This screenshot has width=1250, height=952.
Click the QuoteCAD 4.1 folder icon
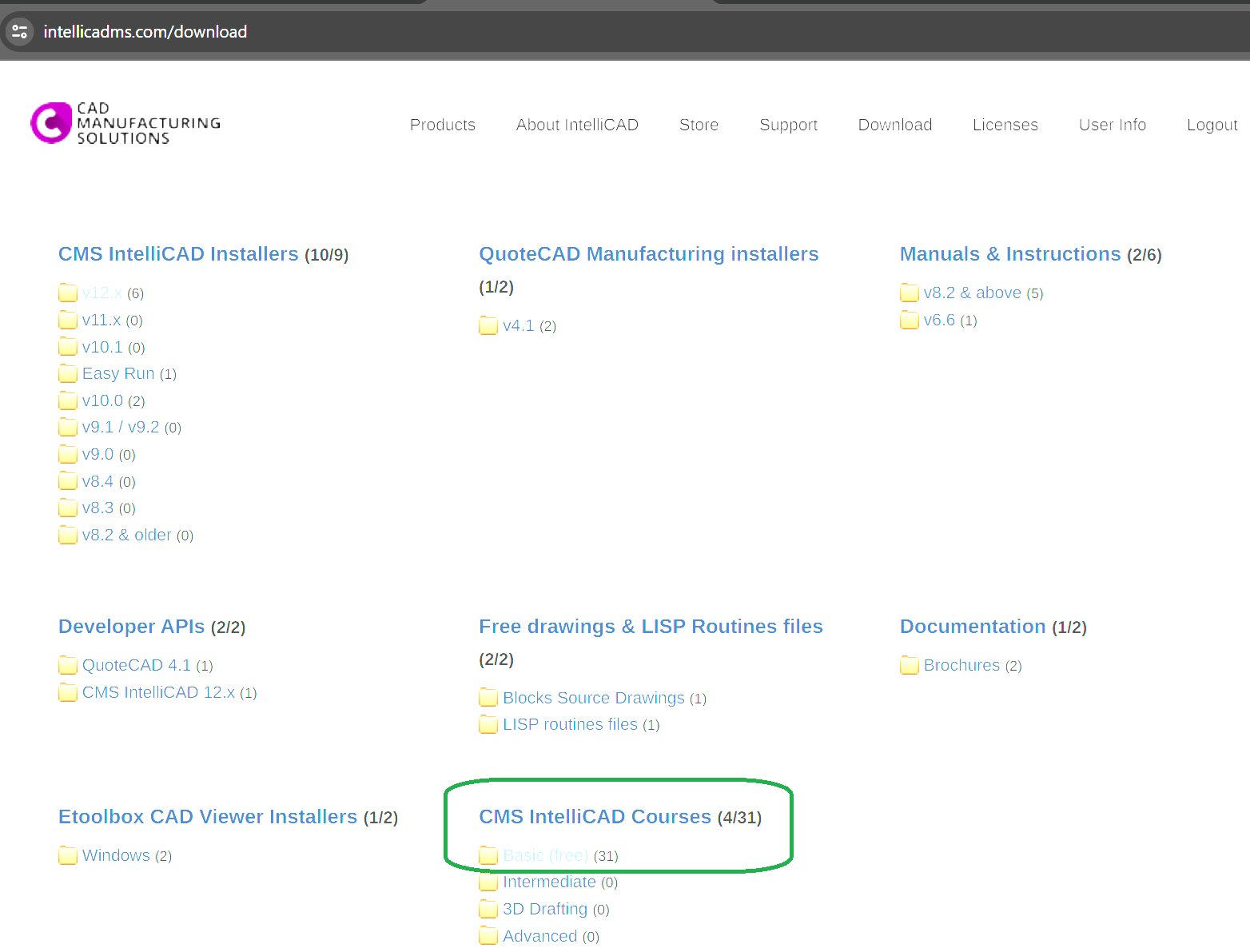point(68,666)
